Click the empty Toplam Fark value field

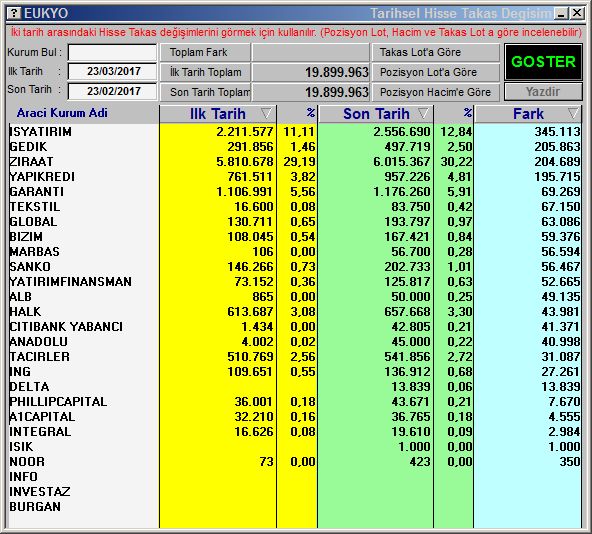point(310,52)
